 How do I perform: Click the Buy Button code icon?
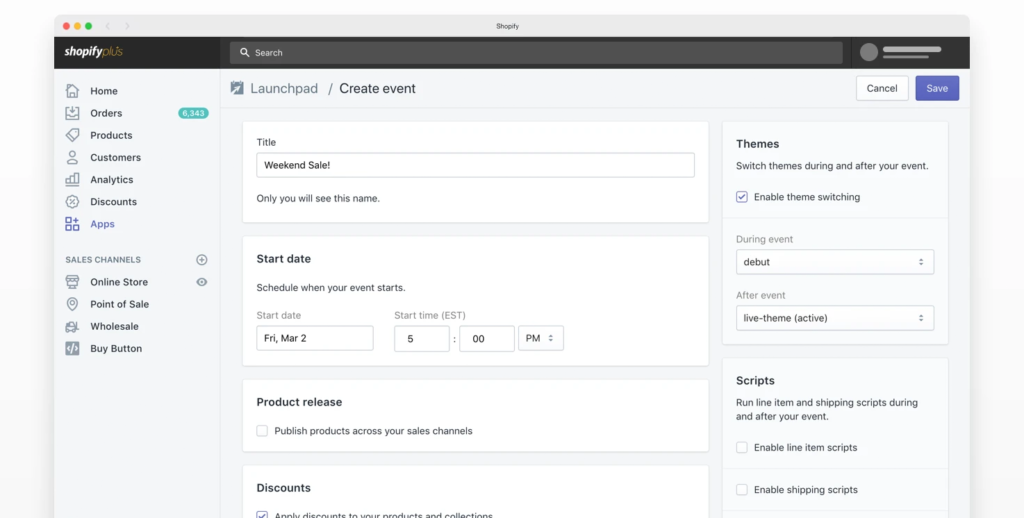point(72,349)
